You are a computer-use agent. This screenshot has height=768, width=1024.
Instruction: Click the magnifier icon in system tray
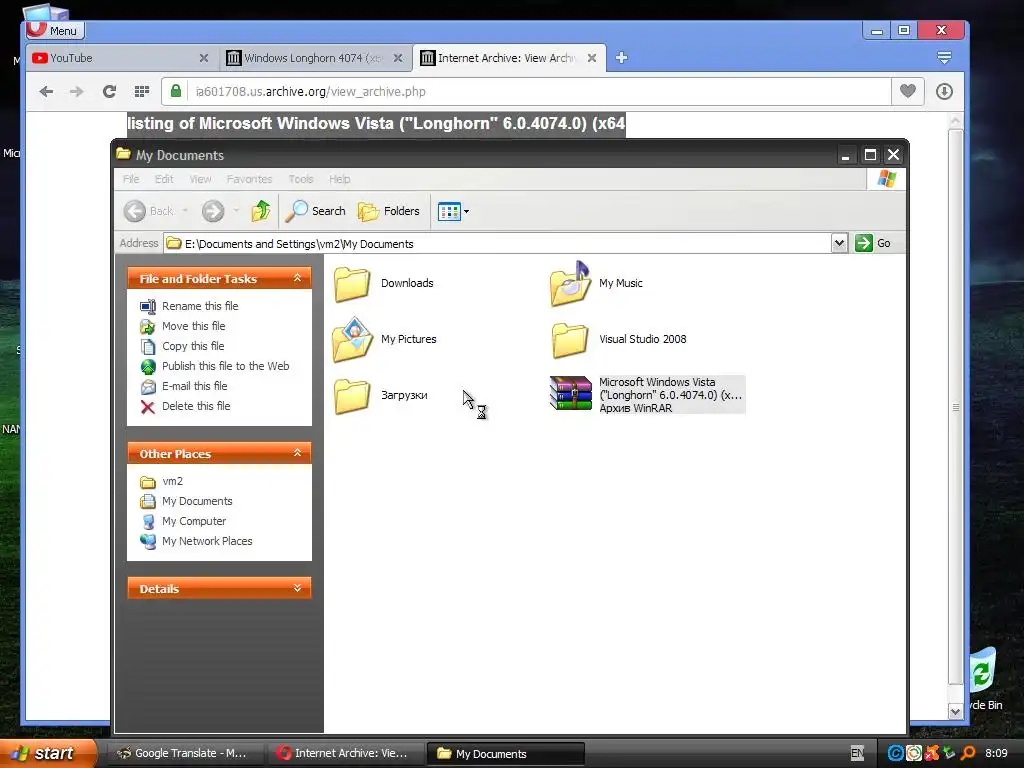(968, 753)
